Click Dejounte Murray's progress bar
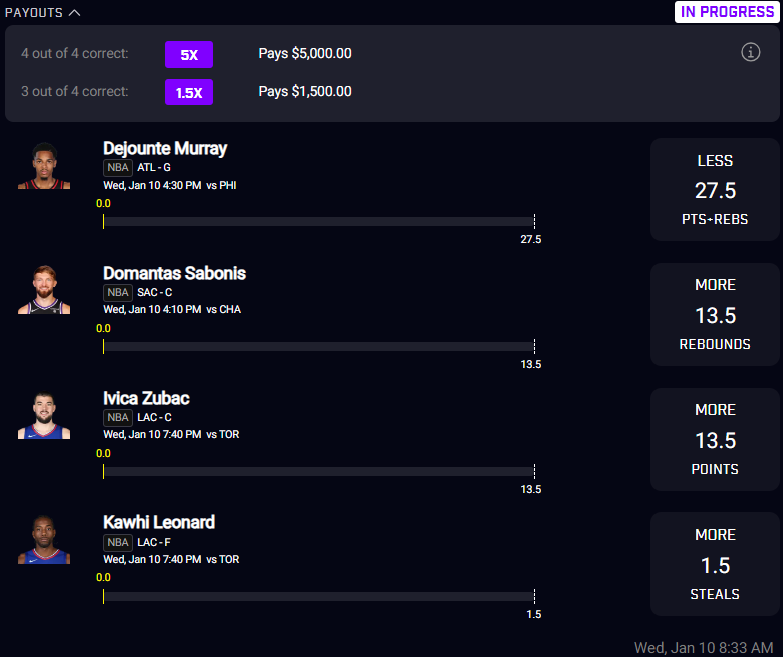This screenshot has width=783, height=657. tap(319, 222)
